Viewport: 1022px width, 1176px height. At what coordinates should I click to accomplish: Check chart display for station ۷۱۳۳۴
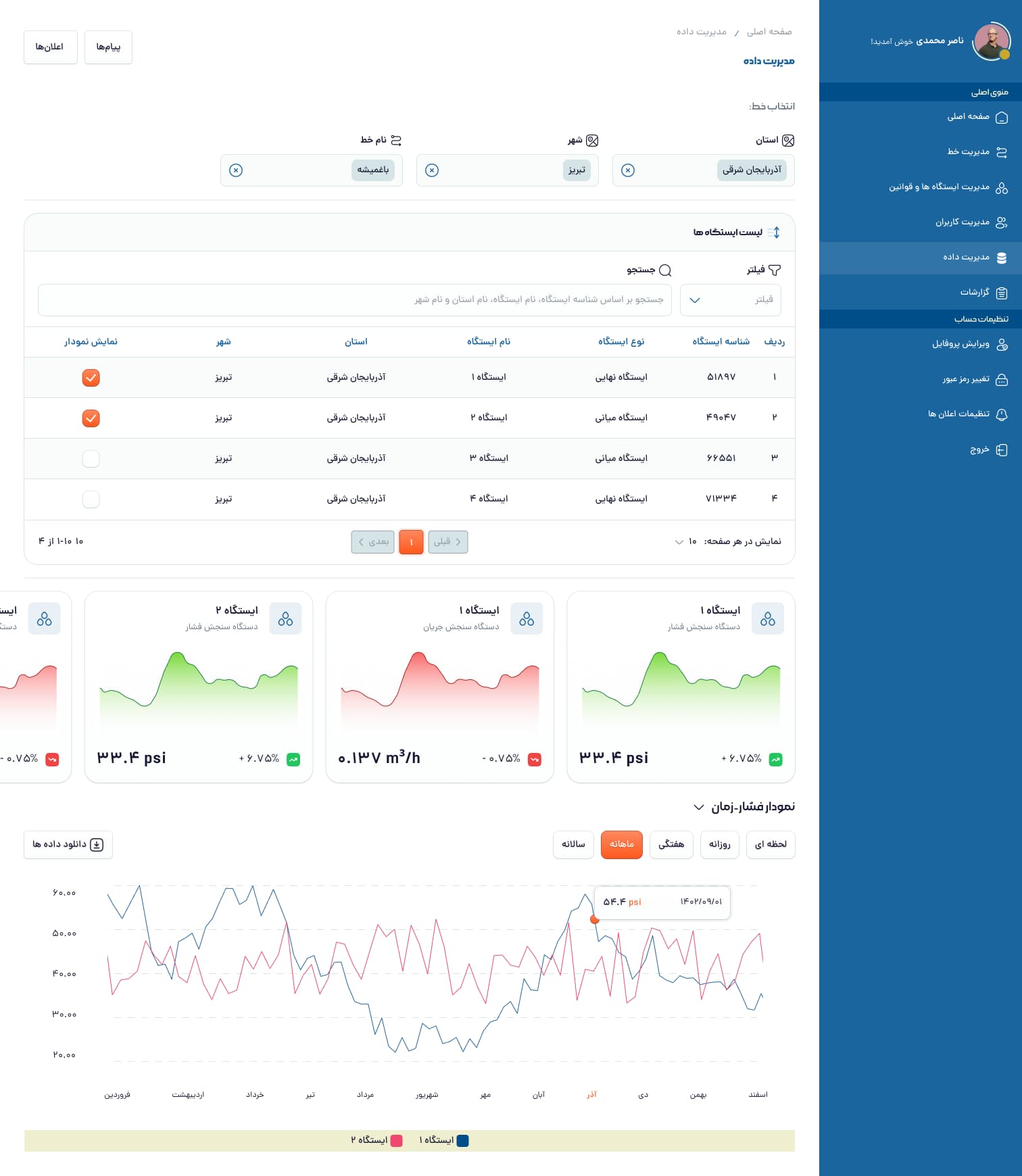coord(91,499)
